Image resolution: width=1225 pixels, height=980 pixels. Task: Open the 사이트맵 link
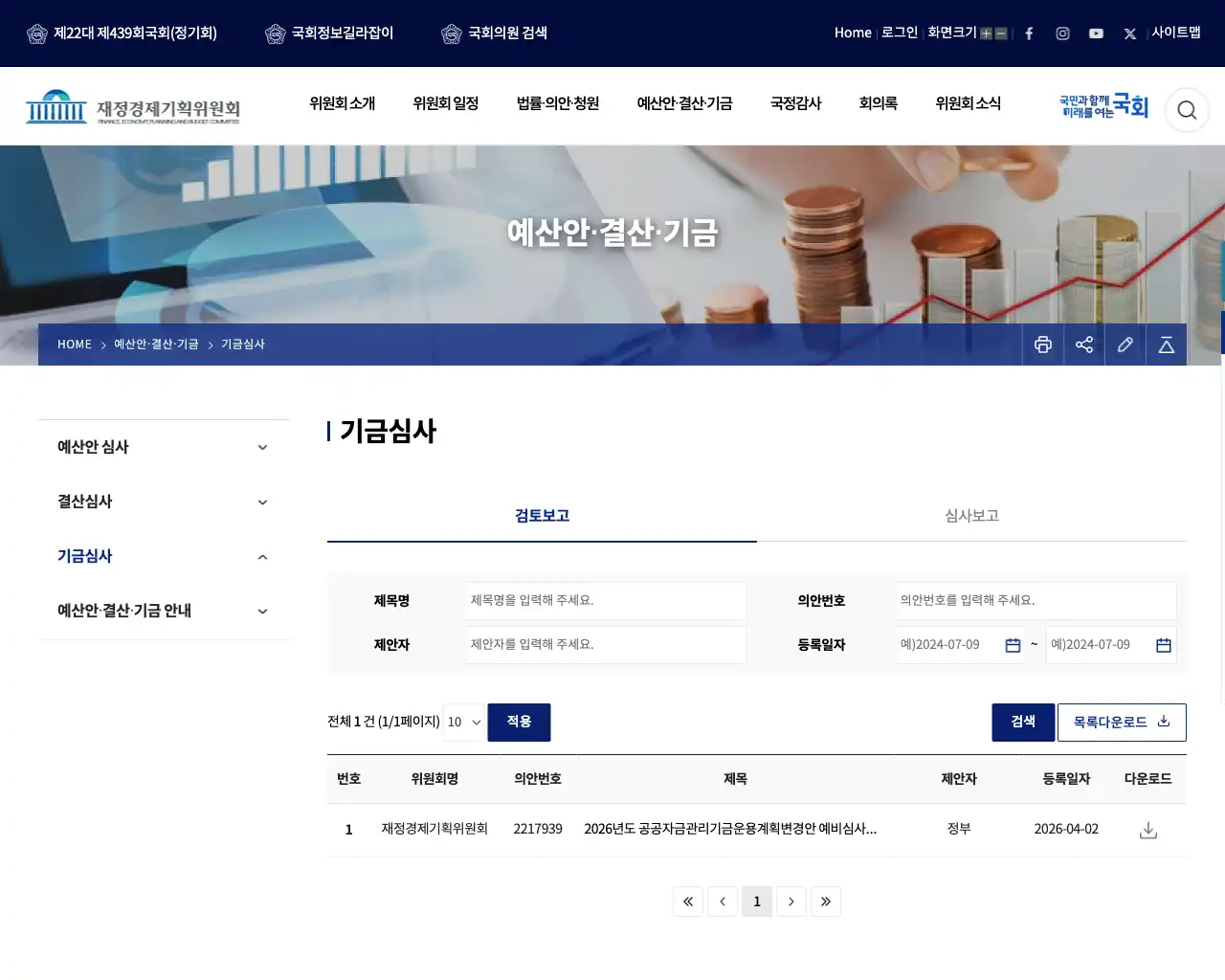[1176, 33]
